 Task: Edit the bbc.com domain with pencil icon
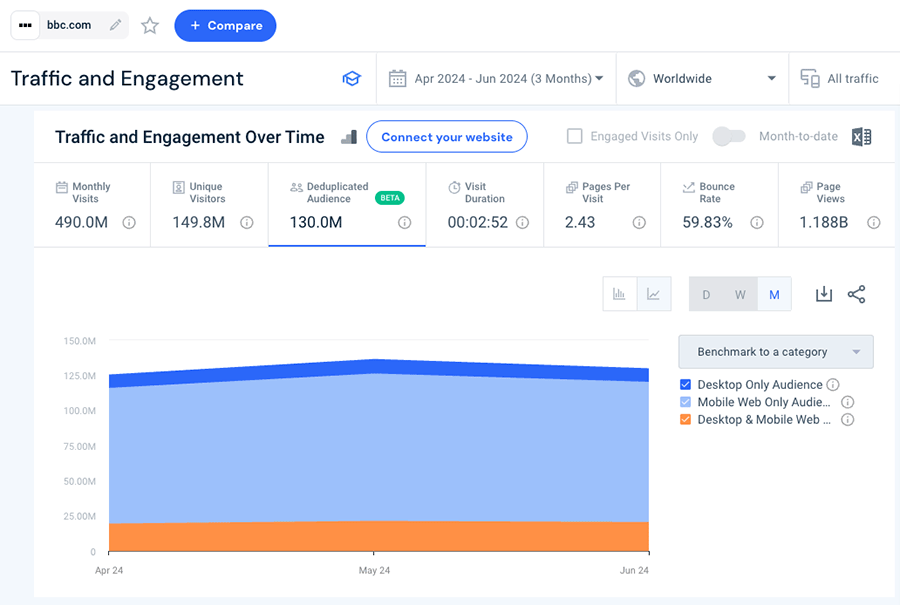(x=115, y=25)
